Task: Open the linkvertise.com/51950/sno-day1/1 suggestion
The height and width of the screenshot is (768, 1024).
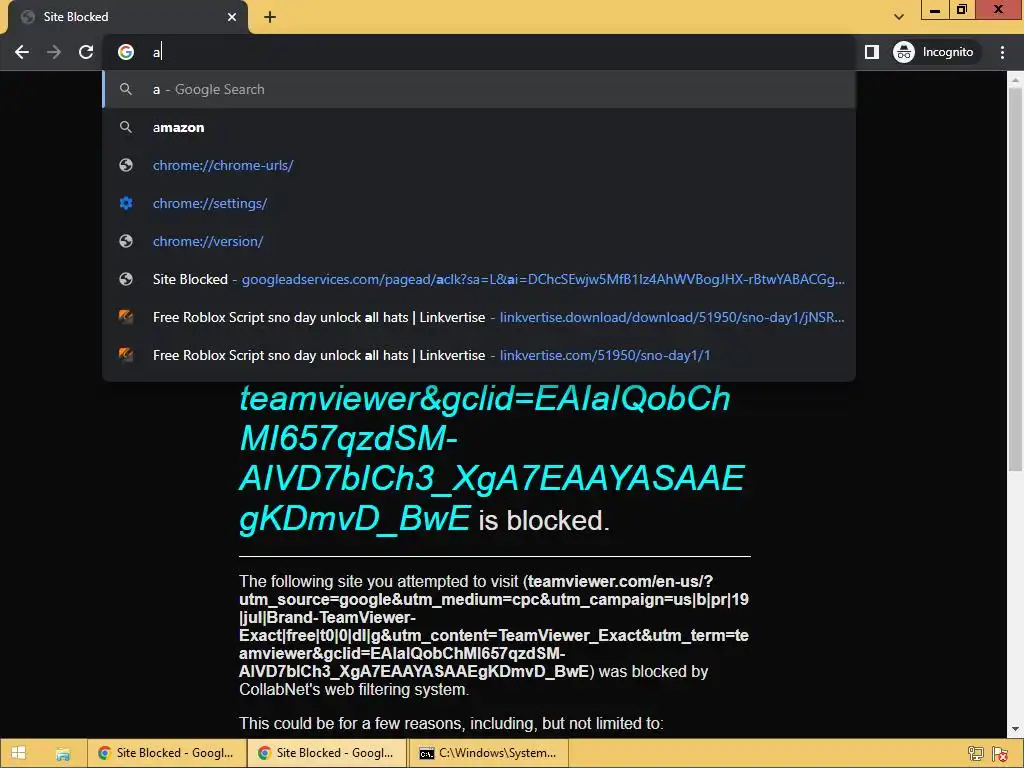Action: point(479,355)
